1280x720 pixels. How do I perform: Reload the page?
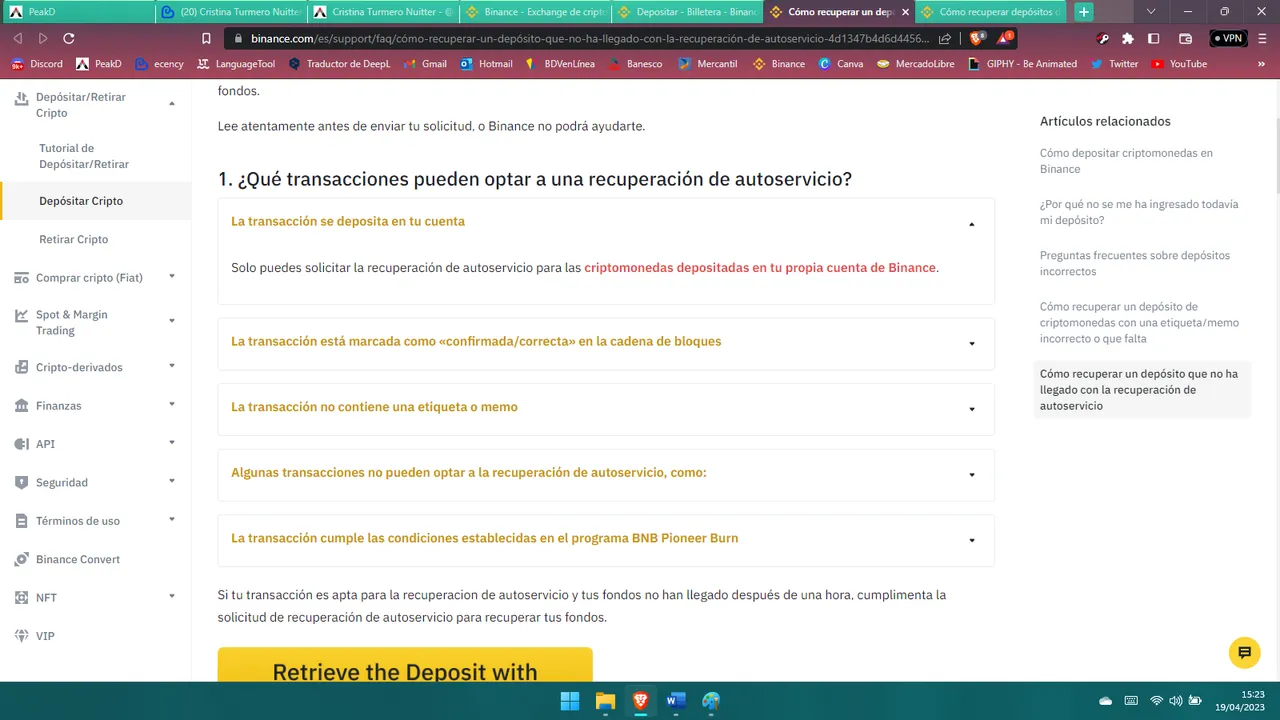69,38
